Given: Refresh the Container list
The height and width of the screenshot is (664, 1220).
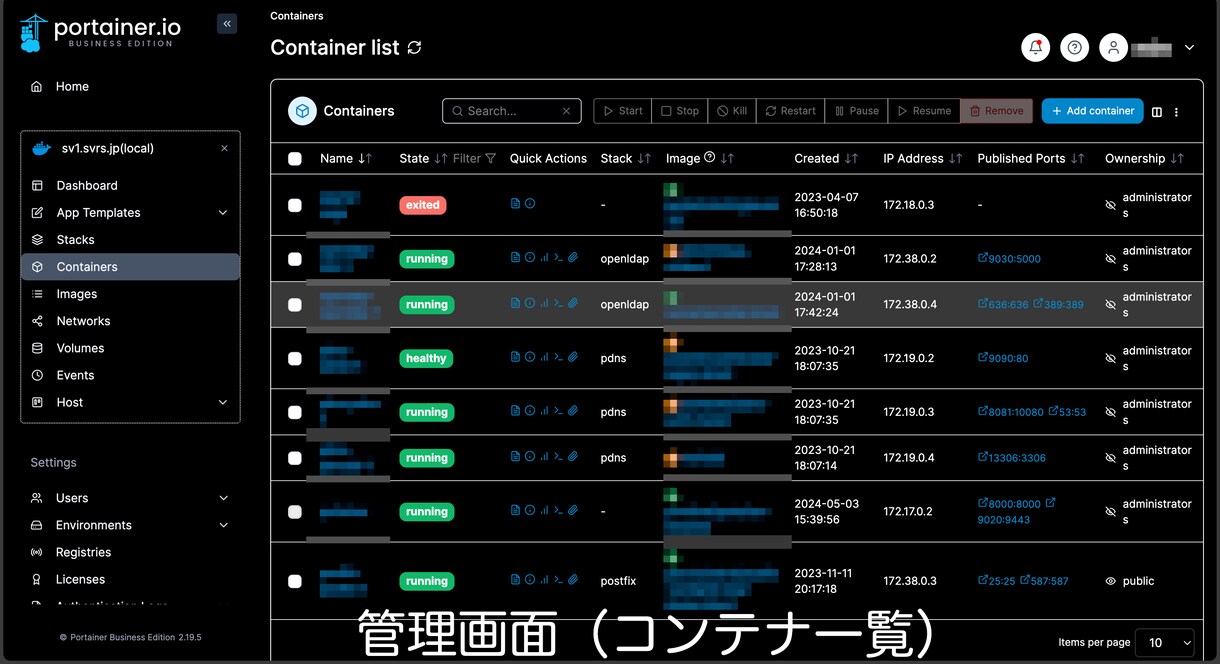Looking at the screenshot, I should coord(414,47).
